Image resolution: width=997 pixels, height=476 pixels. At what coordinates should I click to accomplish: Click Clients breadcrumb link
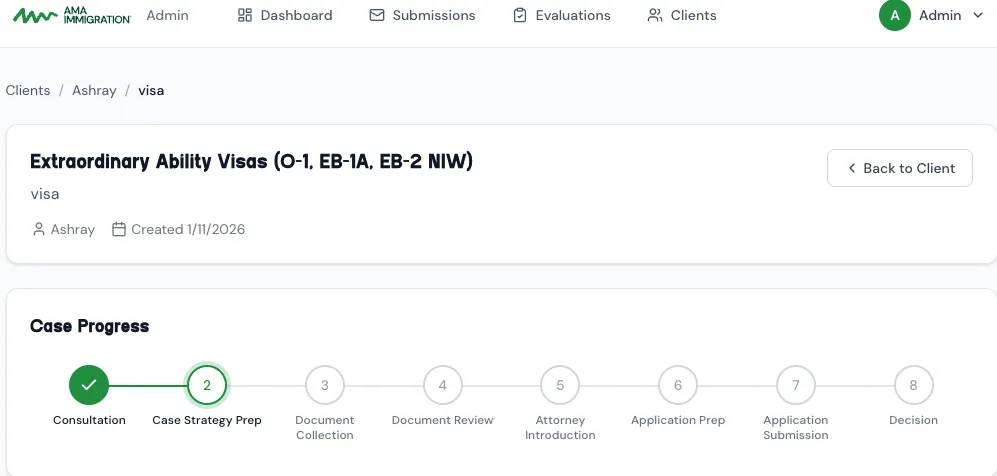pyautogui.click(x=28, y=90)
